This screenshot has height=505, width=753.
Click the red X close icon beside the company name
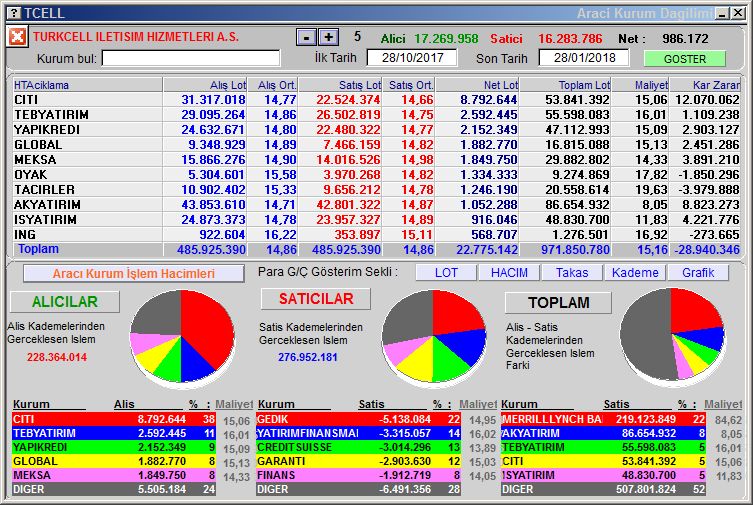(17, 36)
